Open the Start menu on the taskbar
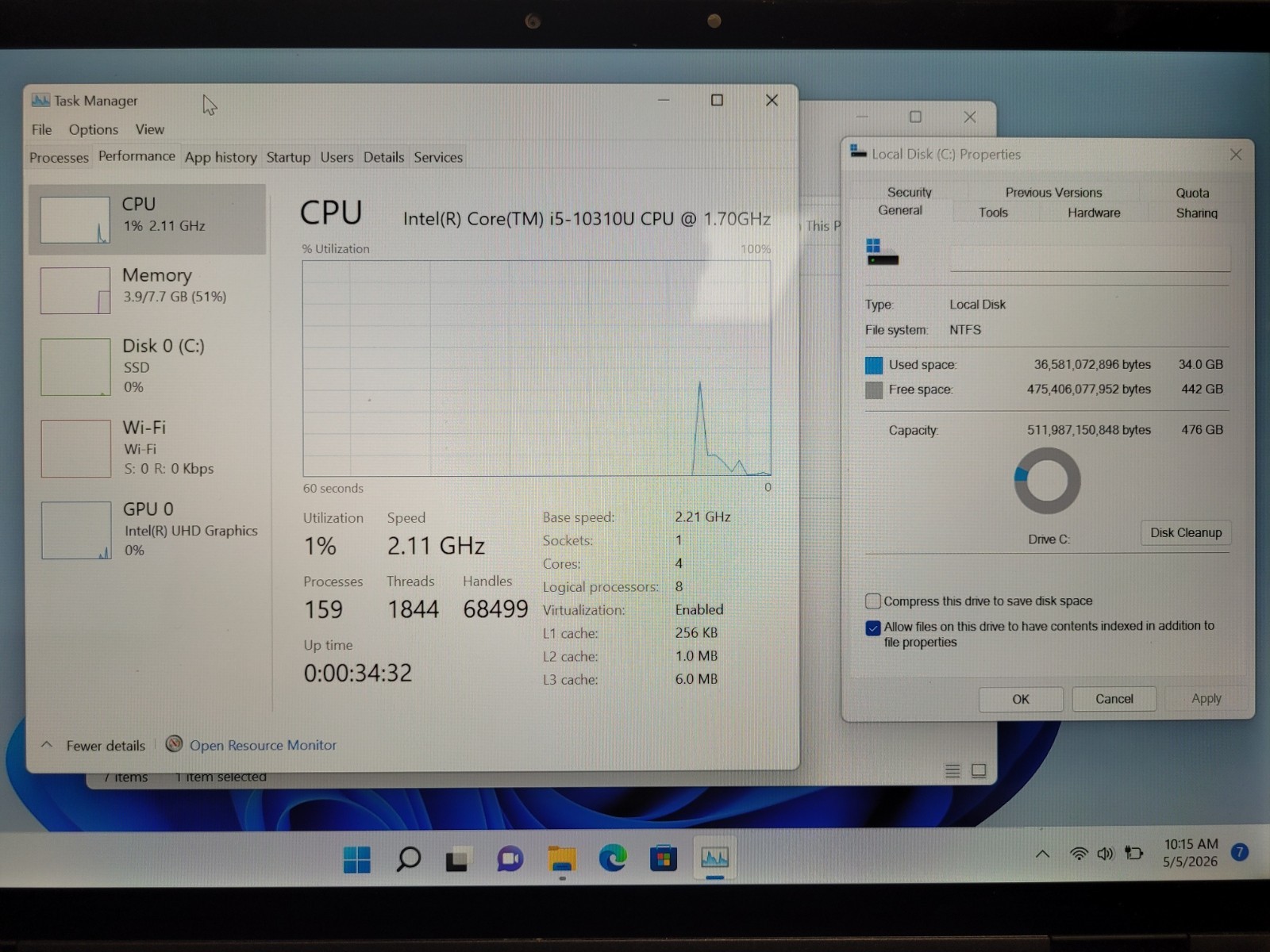The image size is (1270, 952). click(x=357, y=859)
